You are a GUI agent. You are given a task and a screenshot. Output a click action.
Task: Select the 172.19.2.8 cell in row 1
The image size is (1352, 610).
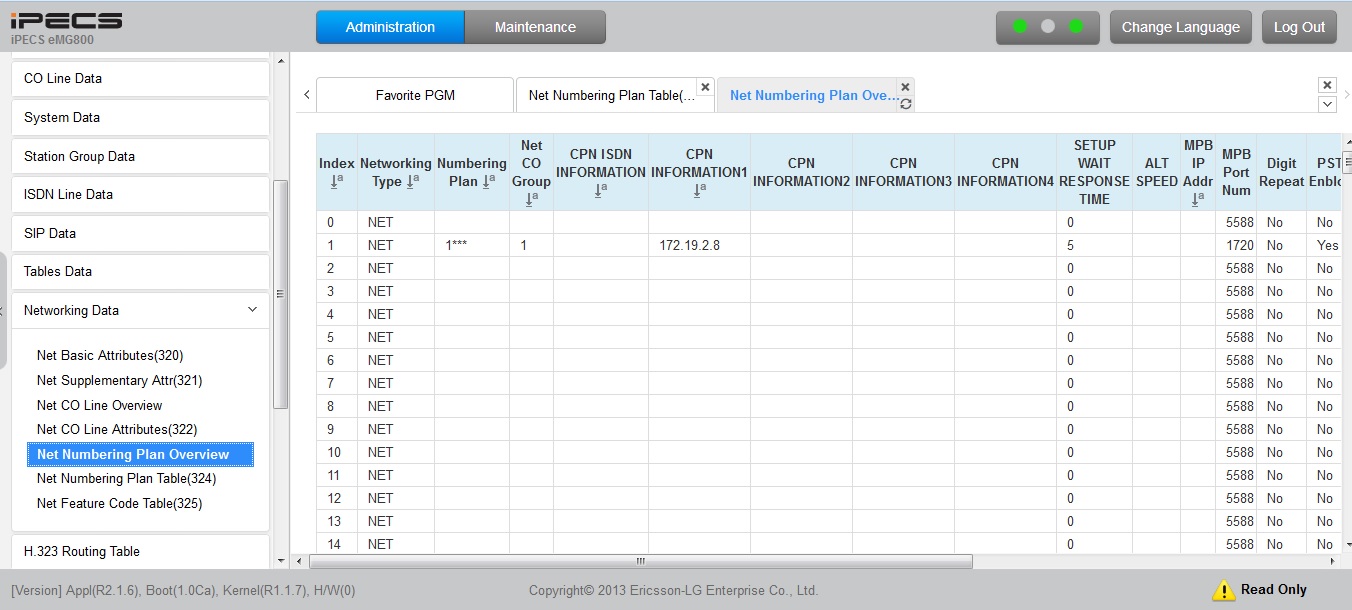point(689,245)
